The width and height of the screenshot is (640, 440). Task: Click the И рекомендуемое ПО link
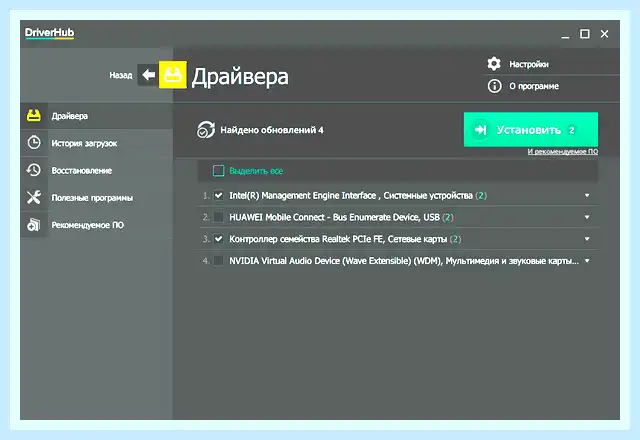562,151
